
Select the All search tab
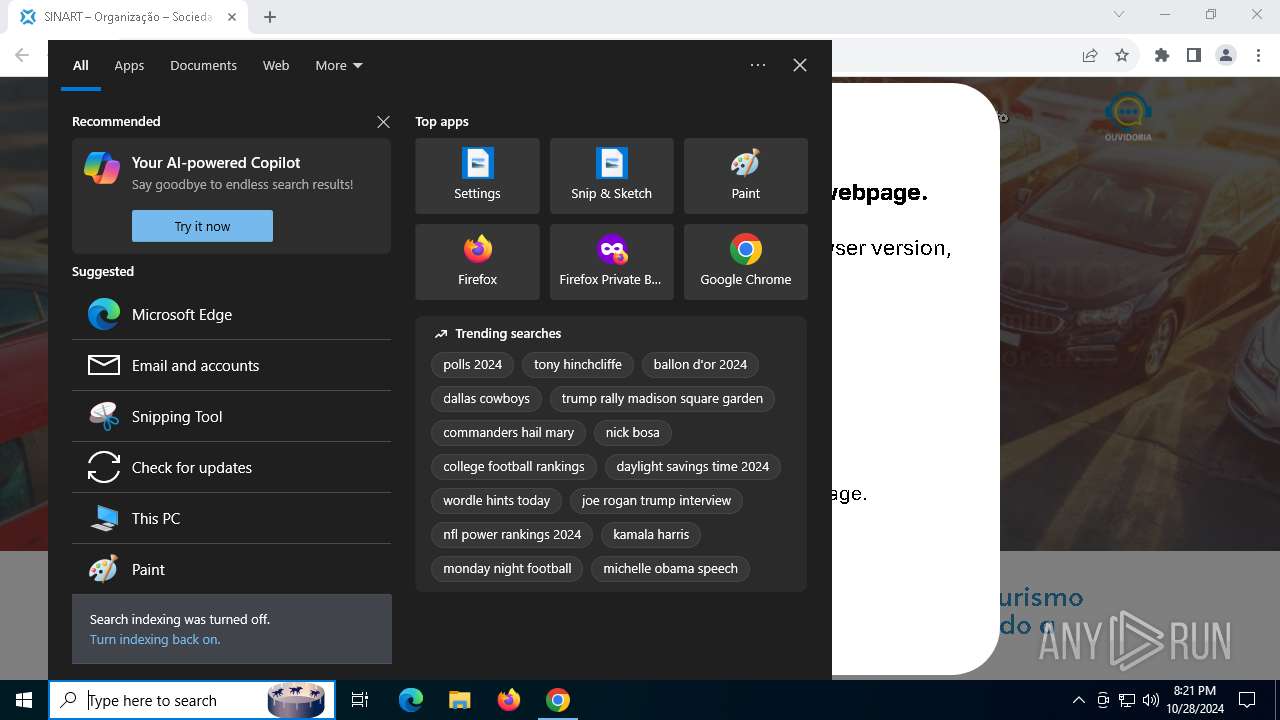(81, 65)
